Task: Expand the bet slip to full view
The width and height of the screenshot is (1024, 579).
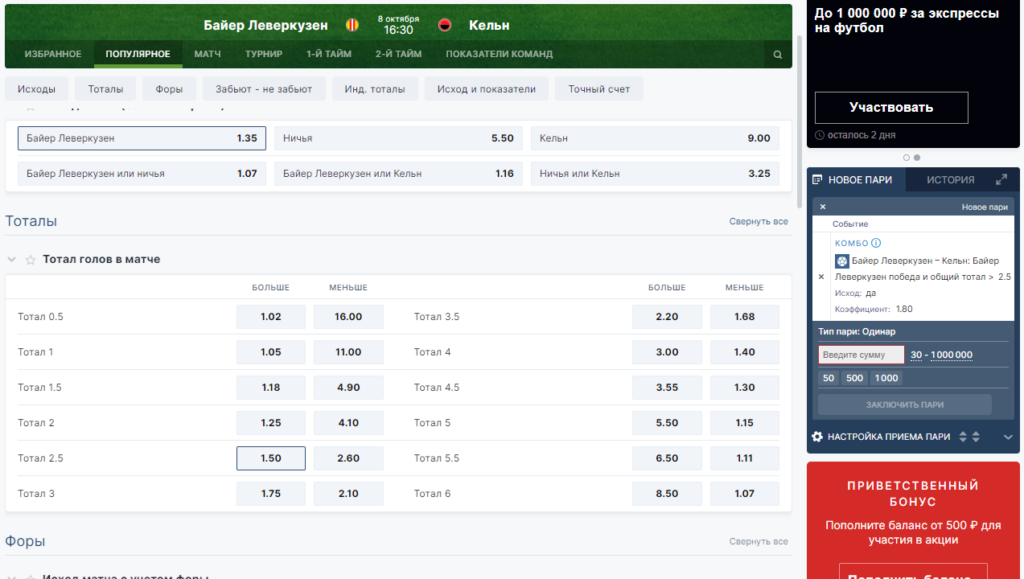Action: [x=1001, y=180]
